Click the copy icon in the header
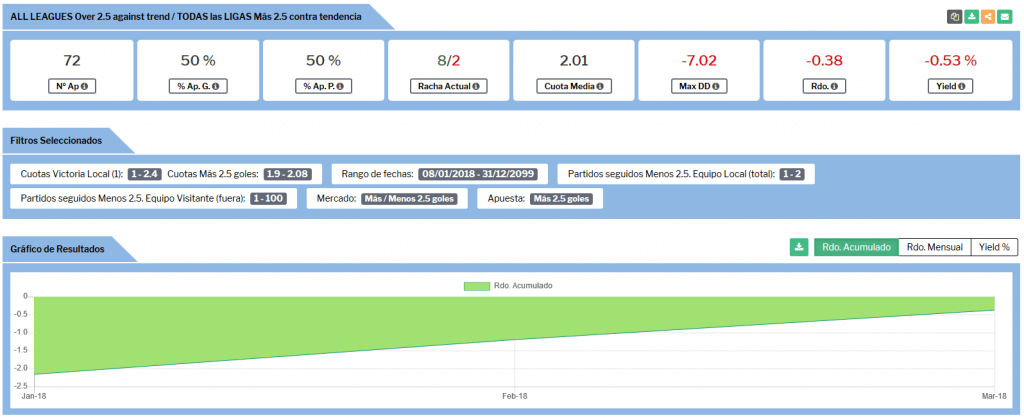1024x418 pixels. click(955, 17)
